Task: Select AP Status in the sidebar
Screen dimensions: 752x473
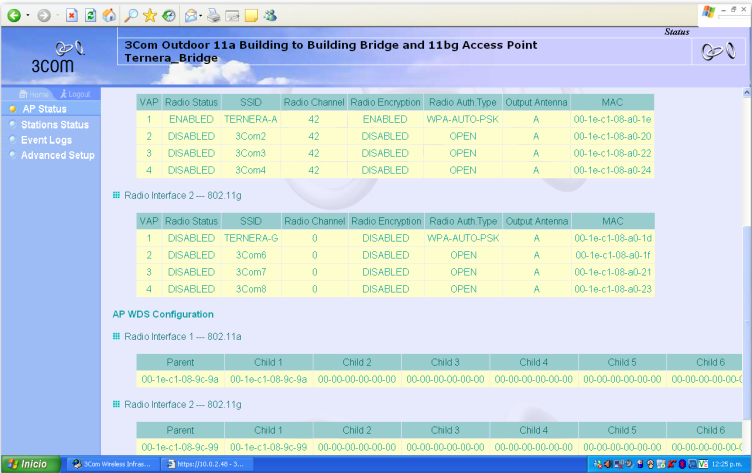Action: coord(44,109)
